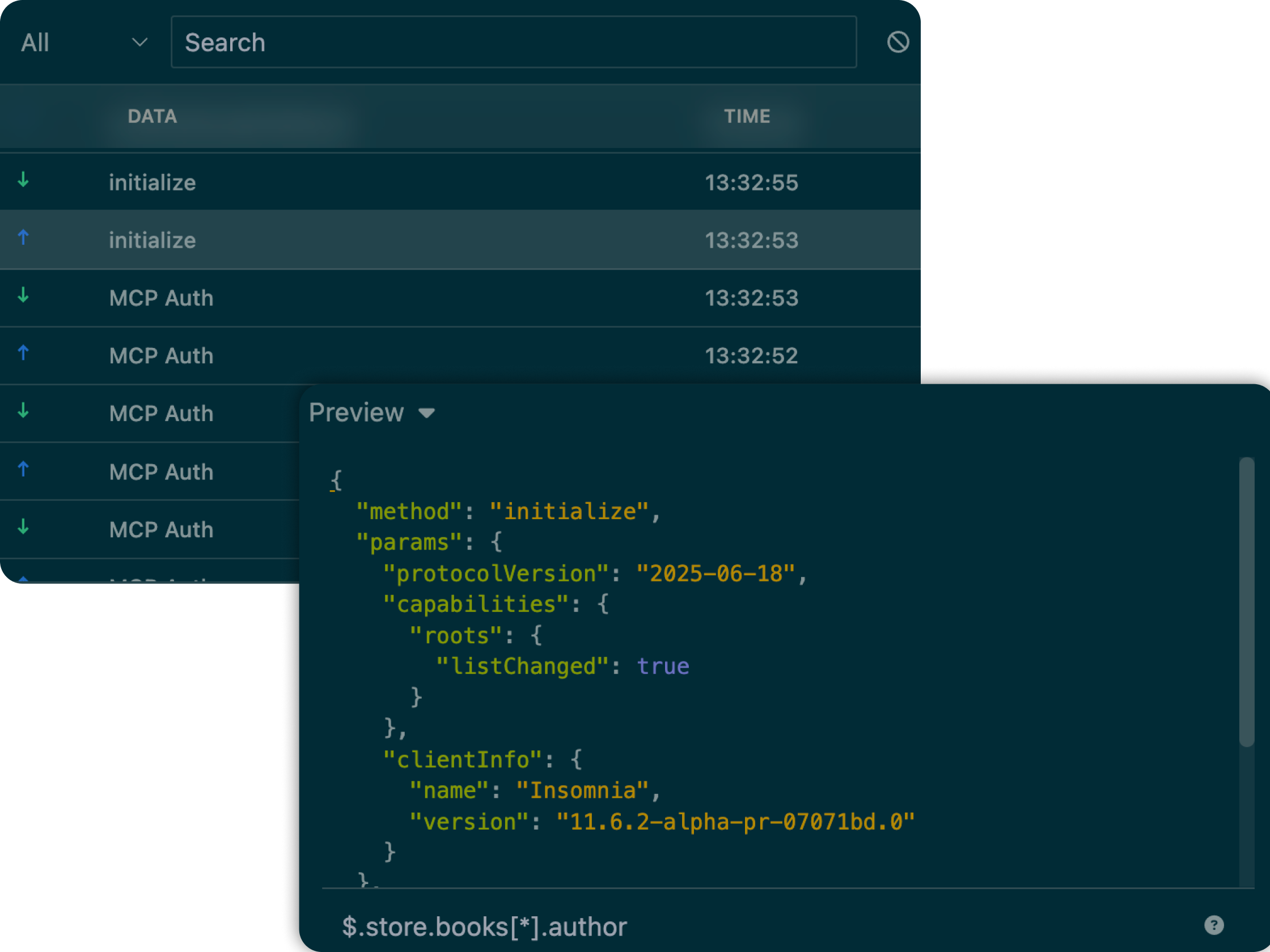Click green arrow on MCP Auth 13:32:53 row
The width and height of the screenshot is (1270, 952).
coord(24,296)
